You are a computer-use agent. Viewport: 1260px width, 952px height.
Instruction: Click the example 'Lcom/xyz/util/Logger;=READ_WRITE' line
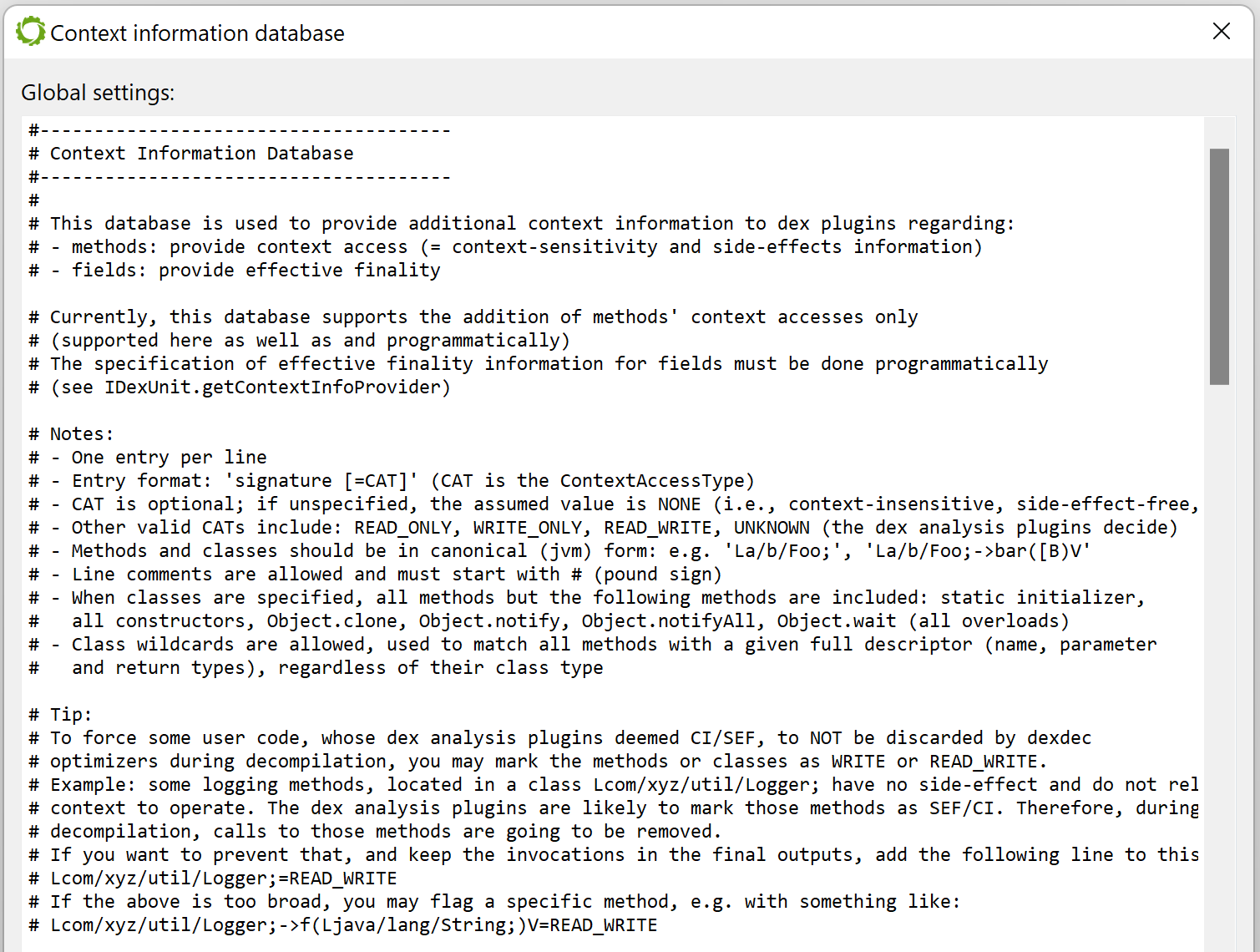[213, 878]
